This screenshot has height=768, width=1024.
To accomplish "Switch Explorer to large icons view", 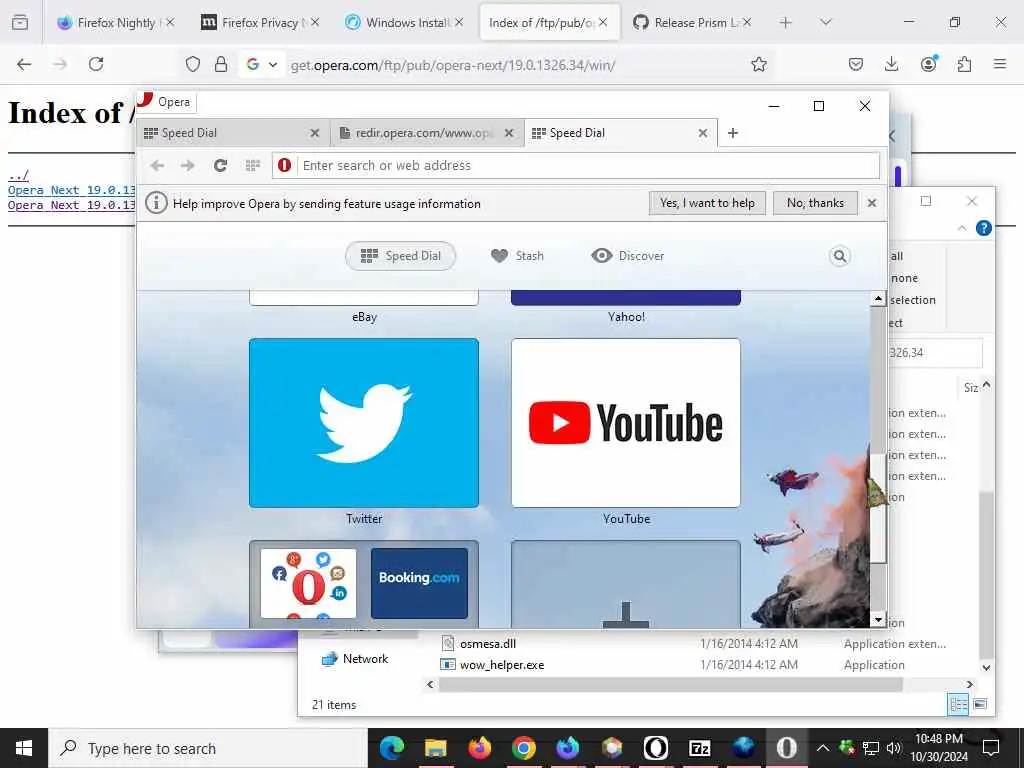I will pyautogui.click(x=980, y=704).
